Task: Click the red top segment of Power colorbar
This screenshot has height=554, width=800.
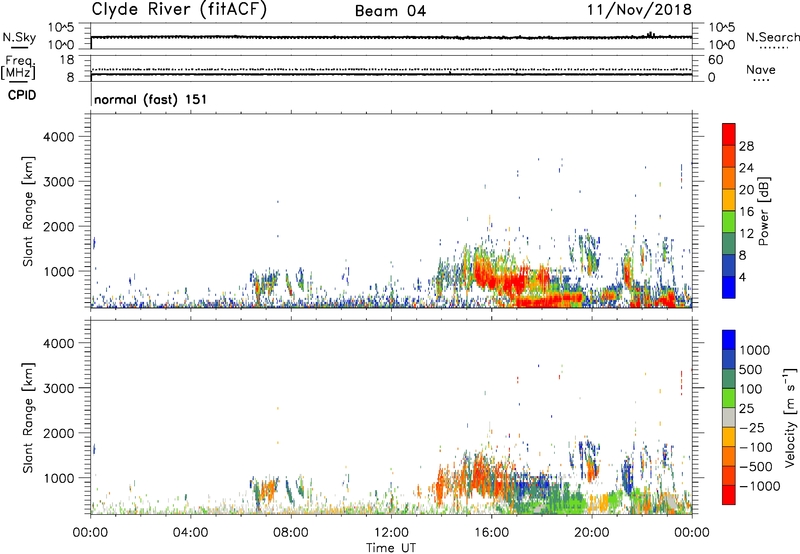Action: coord(729,134)
